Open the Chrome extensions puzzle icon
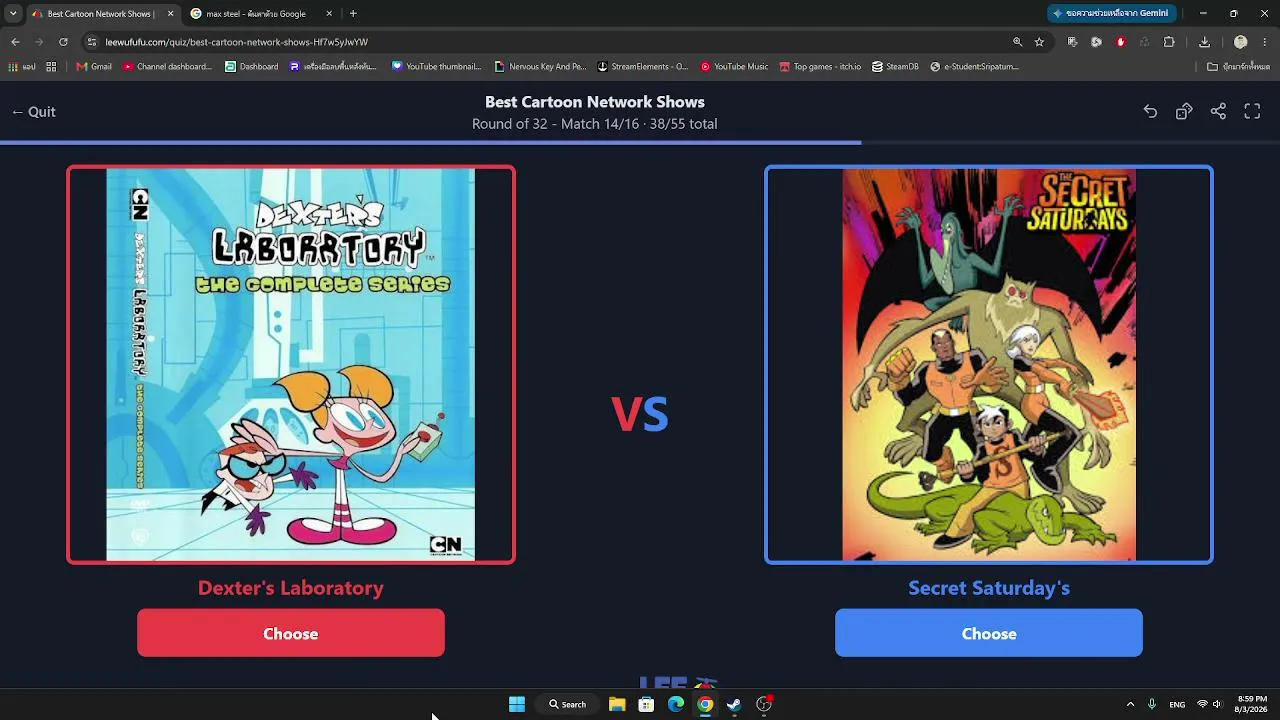 coord(1169,42)
